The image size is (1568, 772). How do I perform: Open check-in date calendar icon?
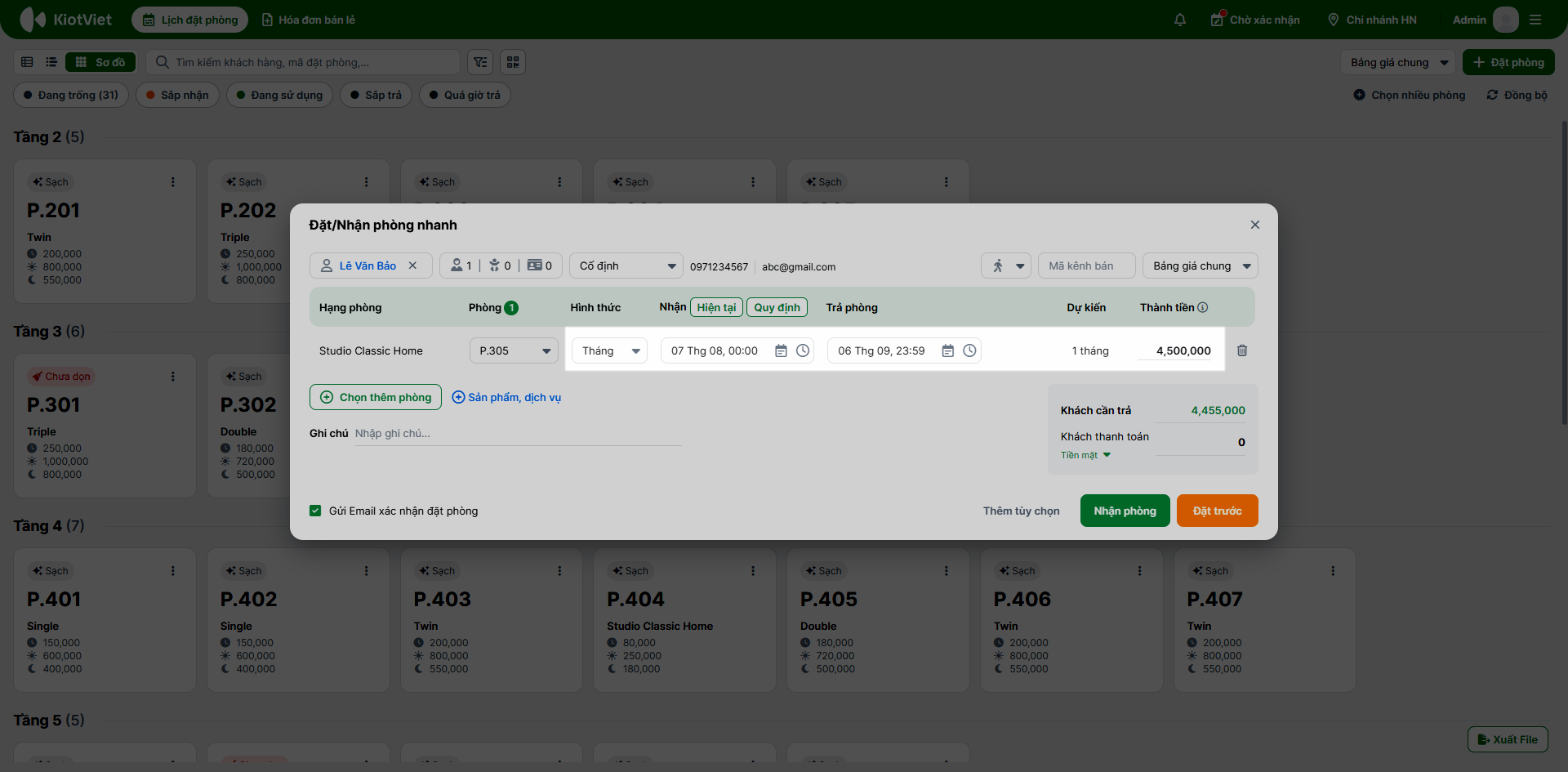pos(781,350)
